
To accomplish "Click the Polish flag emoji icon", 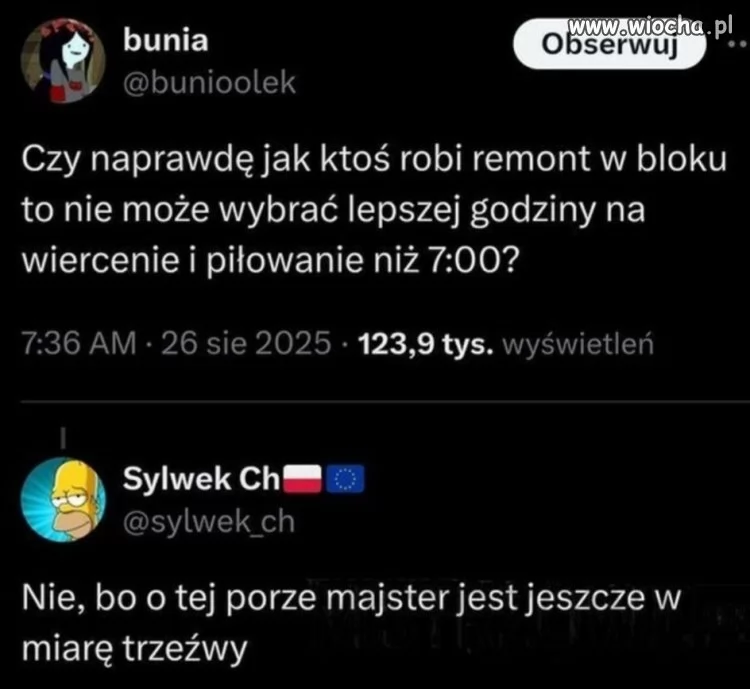I will click(x=303, y=478).
